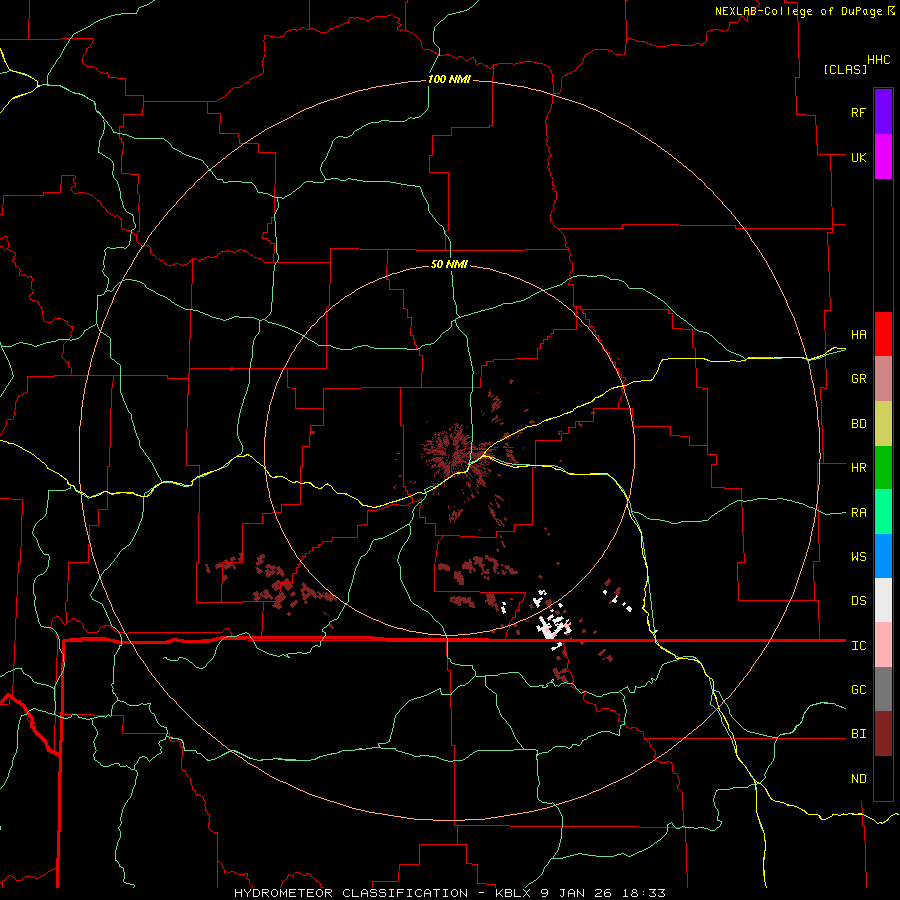This screenshot has width=900, height=900.
Task: Click the gray GC legend color swatch
Action: pyautogui.click(x=883, y=689)
